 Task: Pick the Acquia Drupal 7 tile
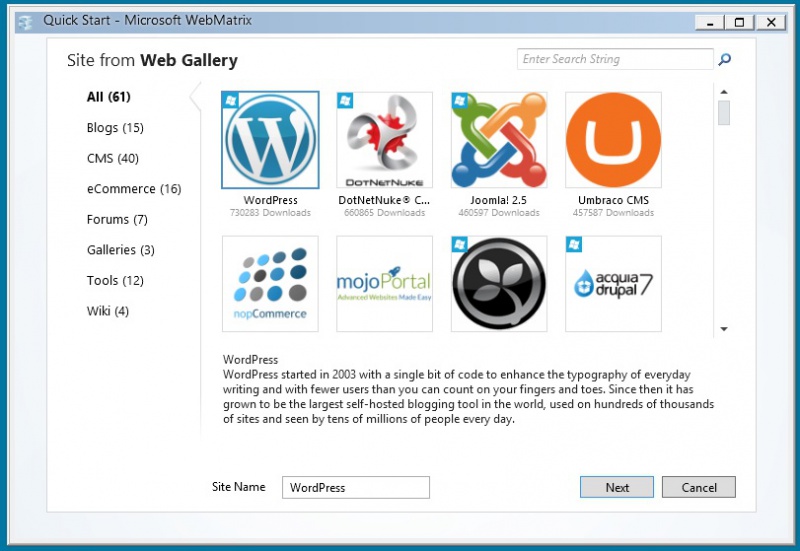[x=613, y=284]
